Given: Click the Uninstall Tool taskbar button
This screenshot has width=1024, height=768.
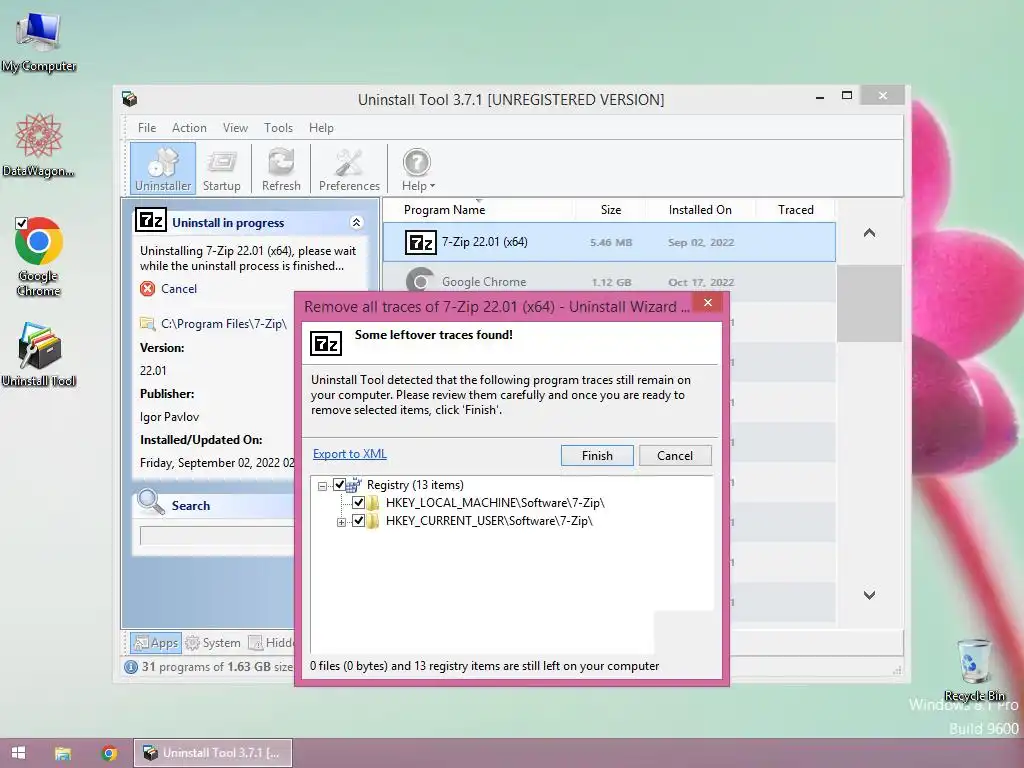Looking at the screenshot, I should click(213, 753).
